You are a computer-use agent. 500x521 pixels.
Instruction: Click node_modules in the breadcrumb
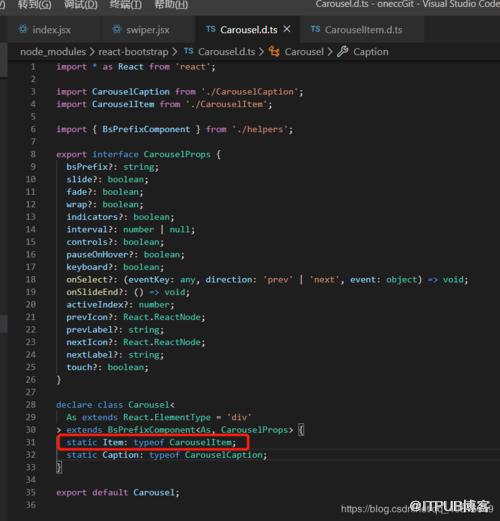tap(53, 52)
